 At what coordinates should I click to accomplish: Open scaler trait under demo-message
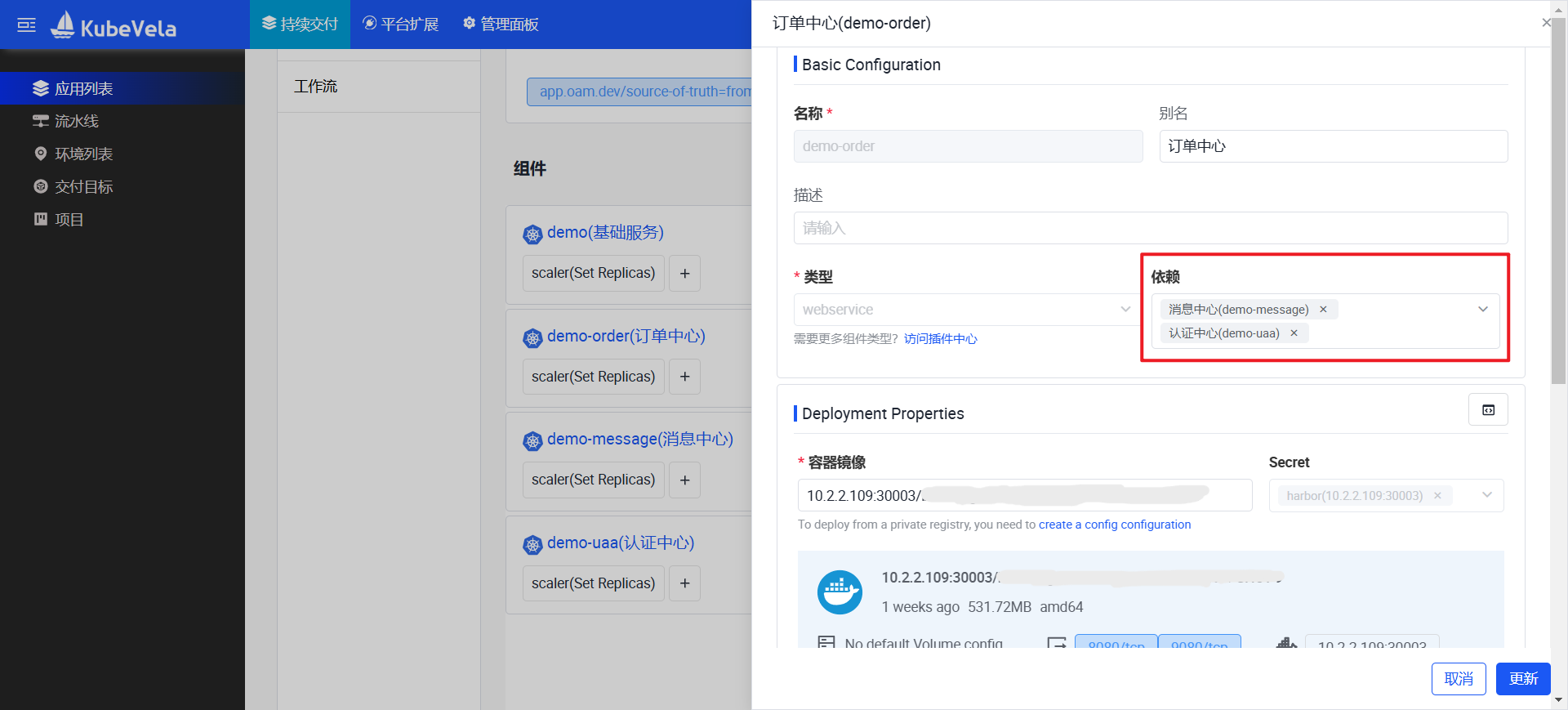pyautogui.click(x=593, y=480)
